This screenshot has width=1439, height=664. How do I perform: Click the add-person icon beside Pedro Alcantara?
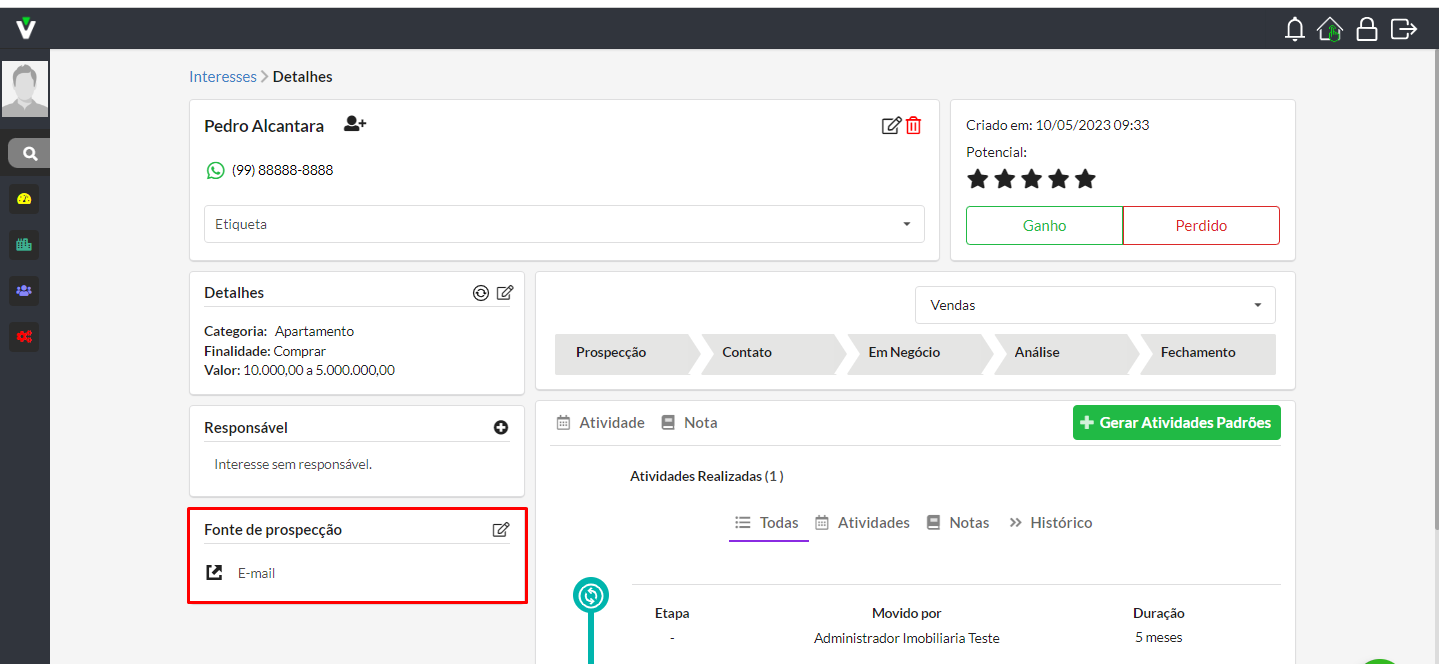pos(355,124)
